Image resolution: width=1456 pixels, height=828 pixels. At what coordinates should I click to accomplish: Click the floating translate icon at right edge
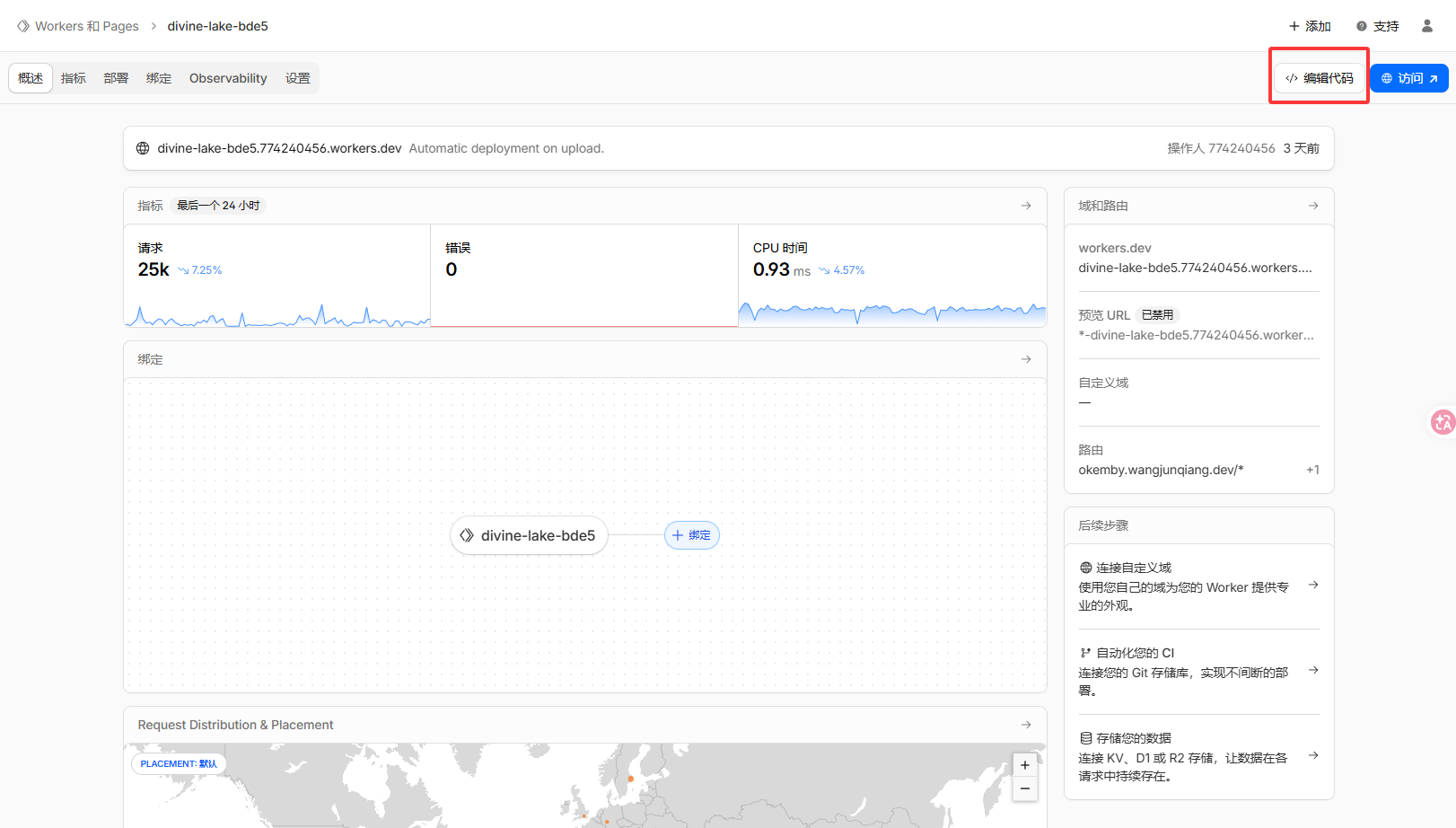click(x=1442, y=422)
